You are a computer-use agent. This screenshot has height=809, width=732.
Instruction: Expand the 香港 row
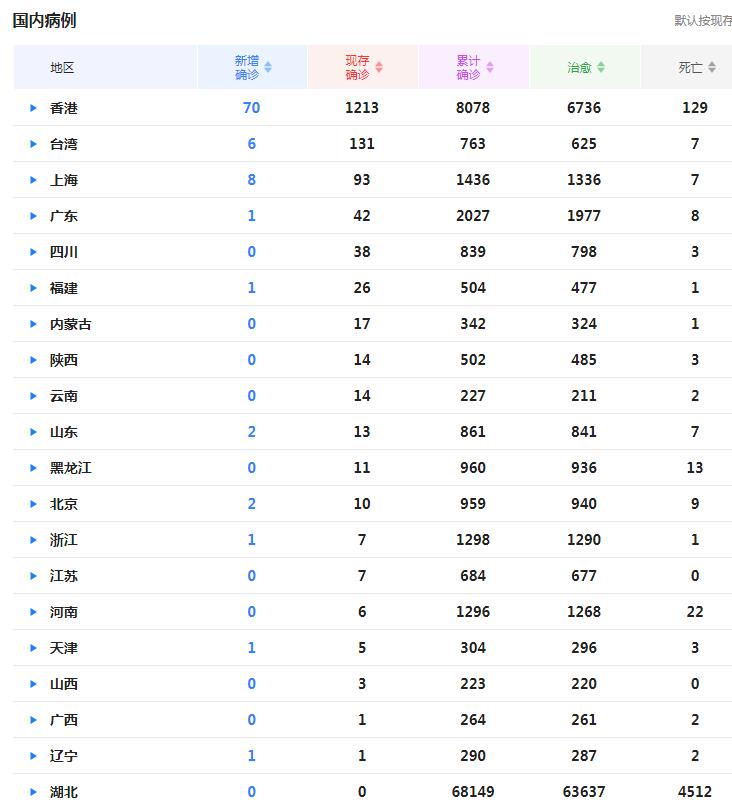click(x=33, y=108)
